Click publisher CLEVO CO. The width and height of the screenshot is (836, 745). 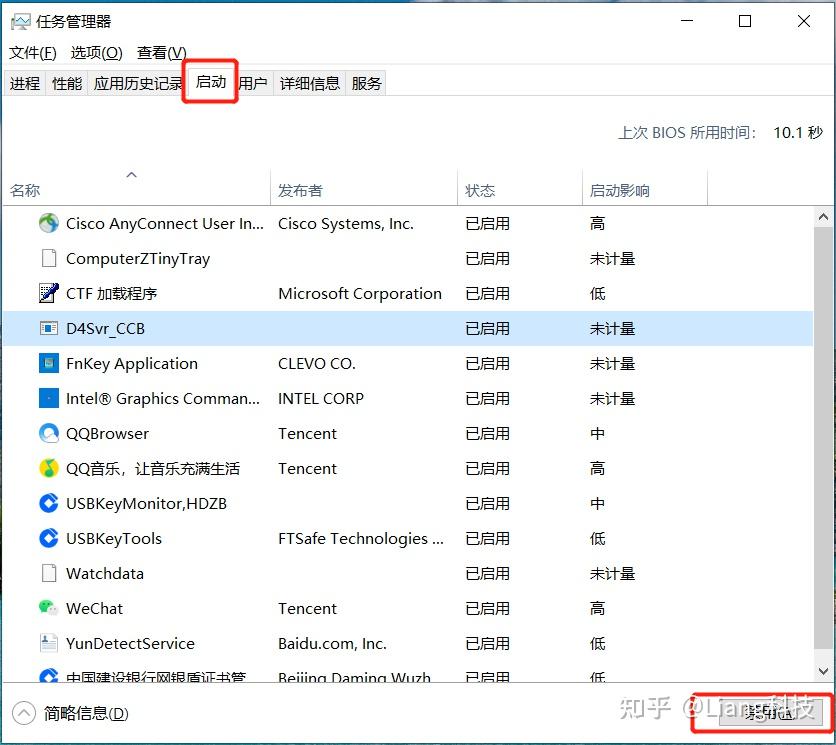(x=317, y=364)
